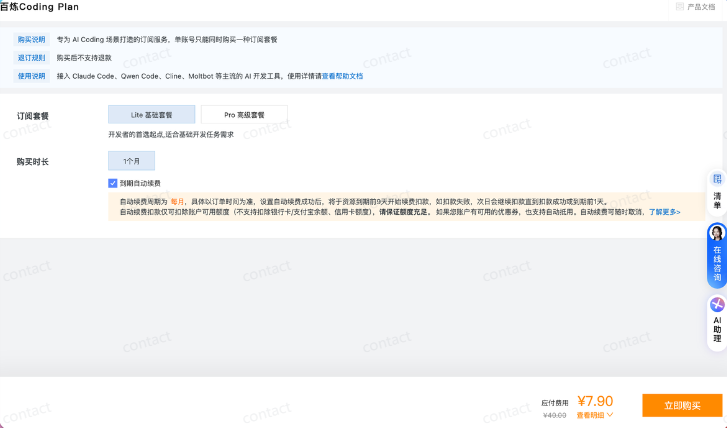Click the 百炼Coding Plan page title
Viewport: 727px width, 428px height.
(39, 7)
